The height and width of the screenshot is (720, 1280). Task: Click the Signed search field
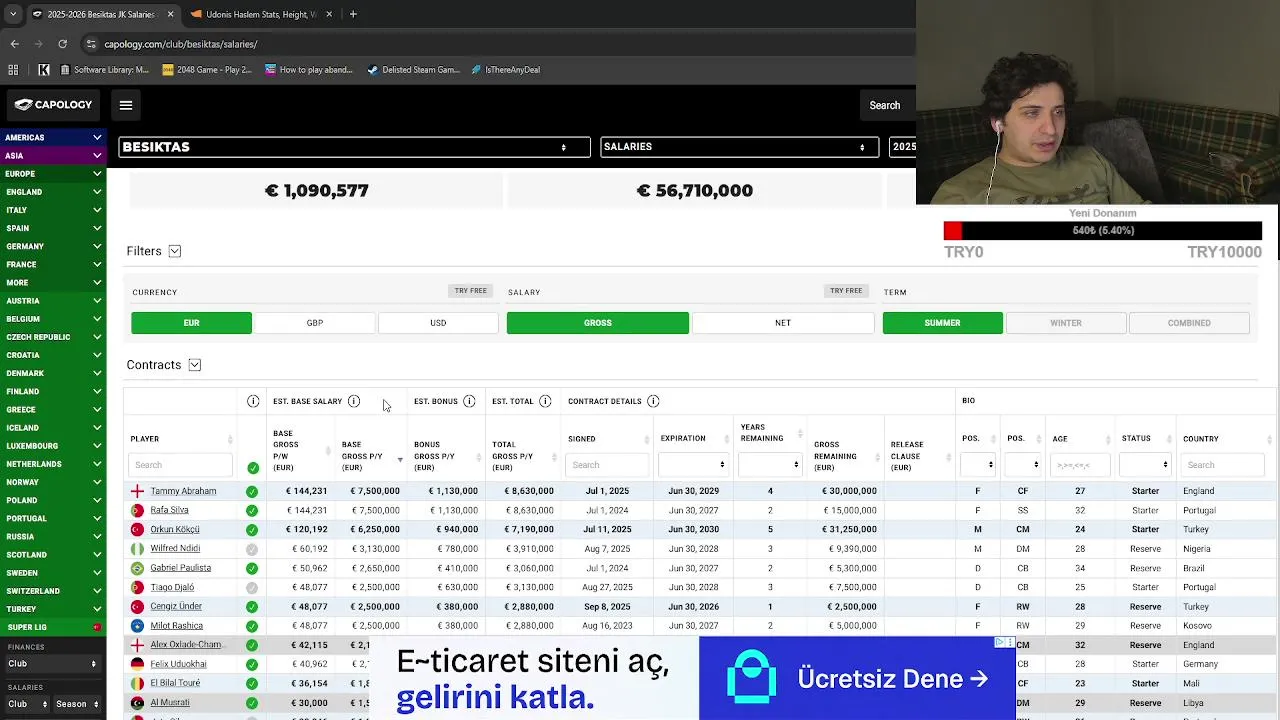(x=607, y=465)
